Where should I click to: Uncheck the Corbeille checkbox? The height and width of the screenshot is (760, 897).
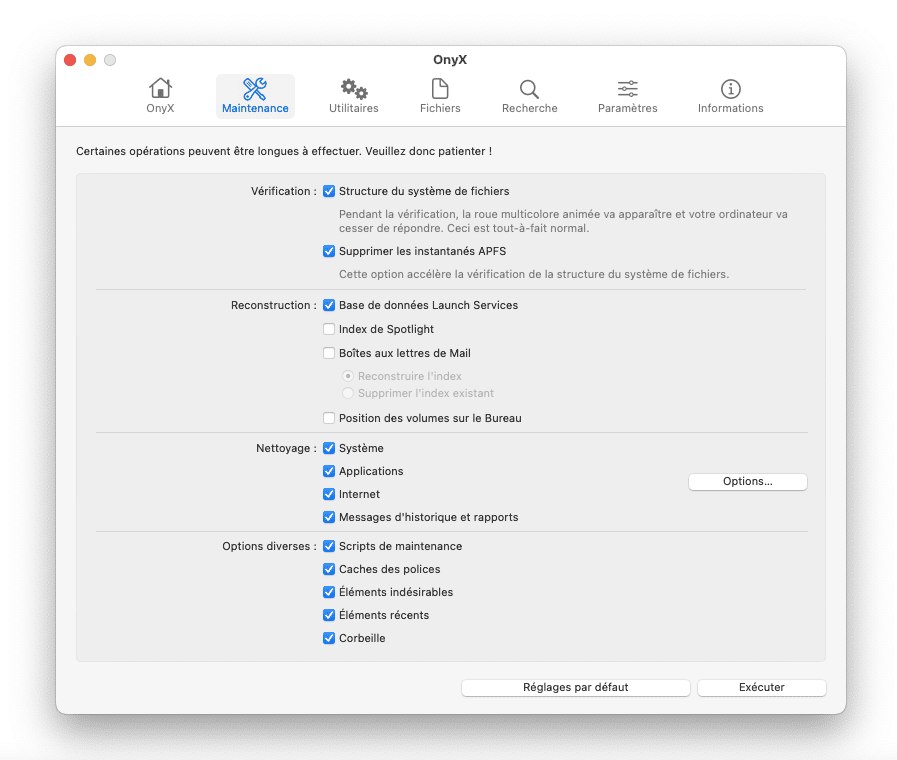click(x=329, y=638)
